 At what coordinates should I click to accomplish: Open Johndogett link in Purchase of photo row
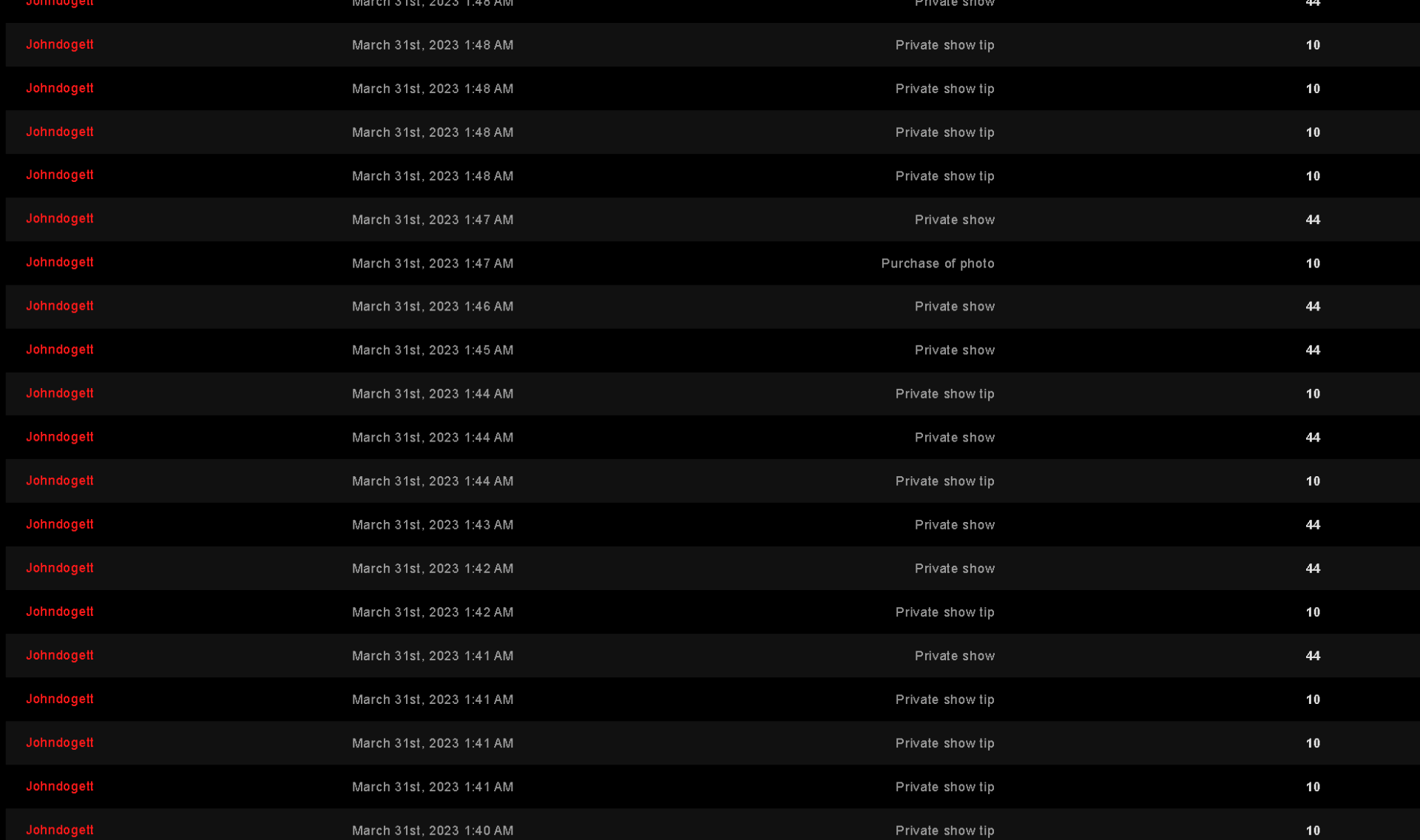coord(60,262)
